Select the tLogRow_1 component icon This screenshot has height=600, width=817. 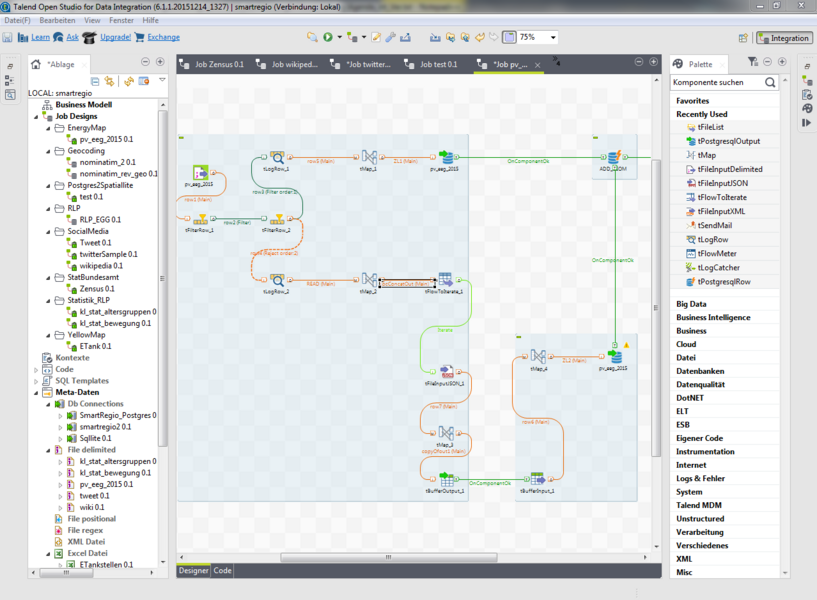coord(277,158)
